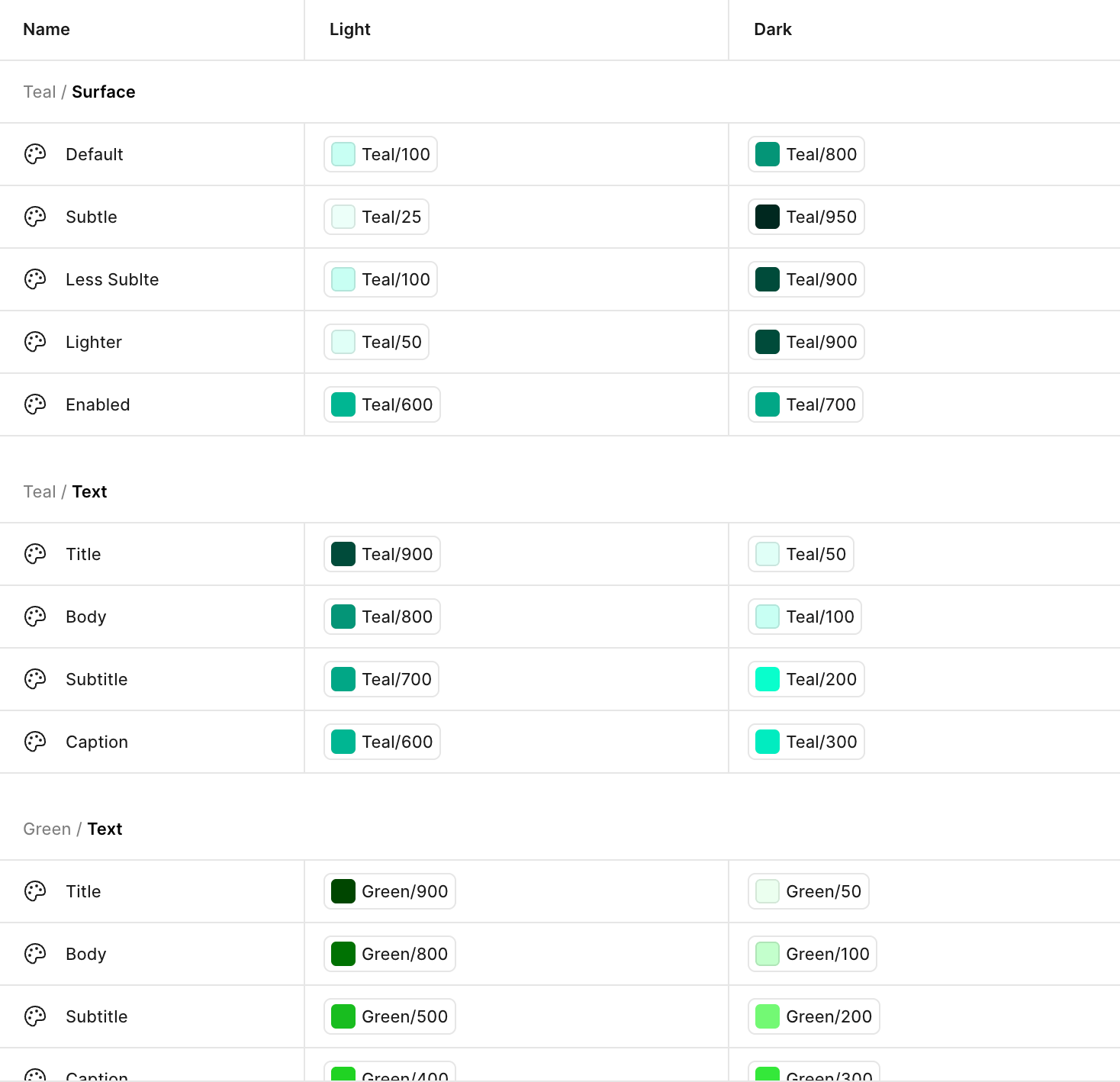Click the Green/800 color swatch square

point(343,954)
